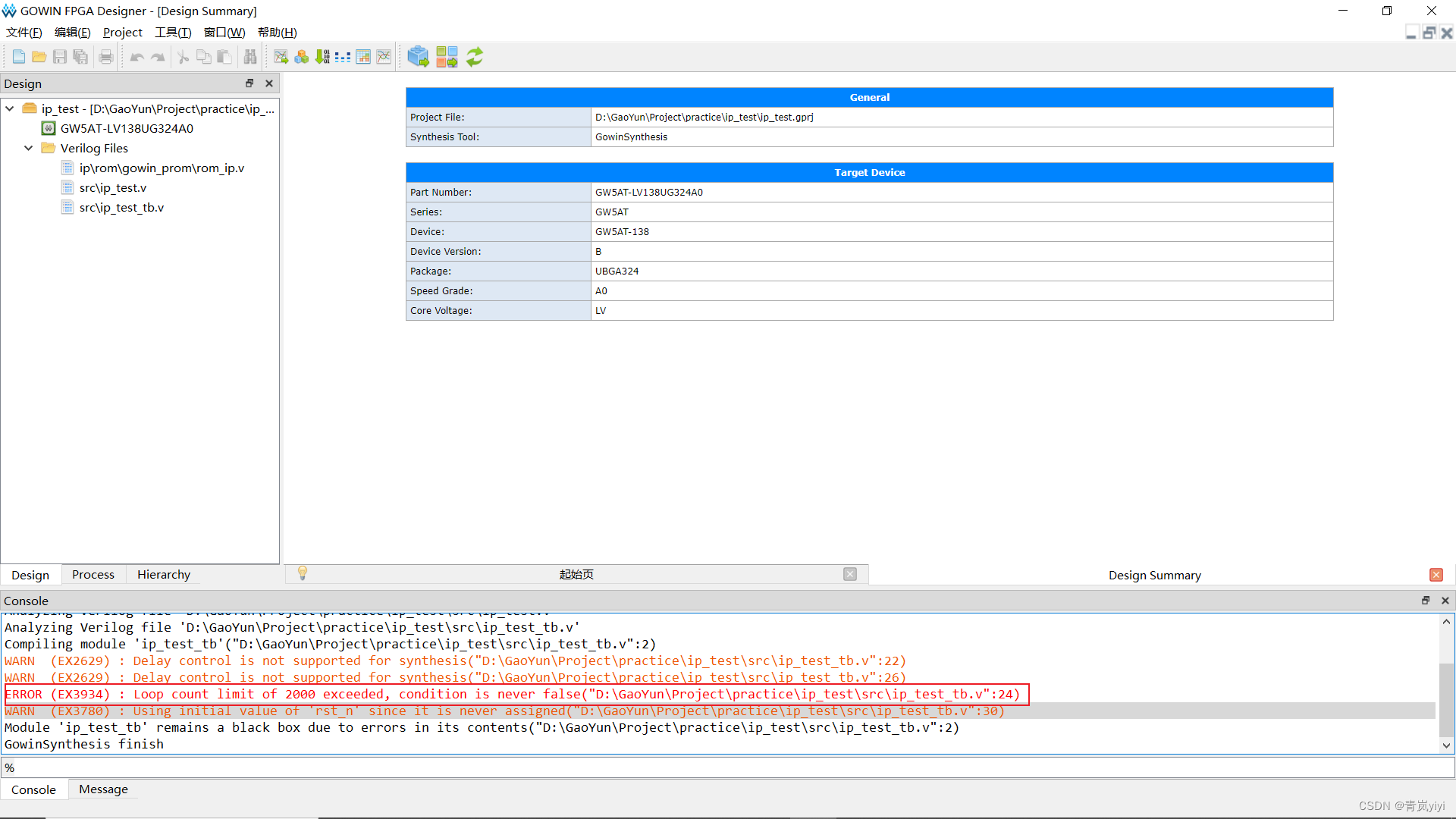Open the IP Core Generator cubes icon
1456x819 pixels.
click(302, 57)
